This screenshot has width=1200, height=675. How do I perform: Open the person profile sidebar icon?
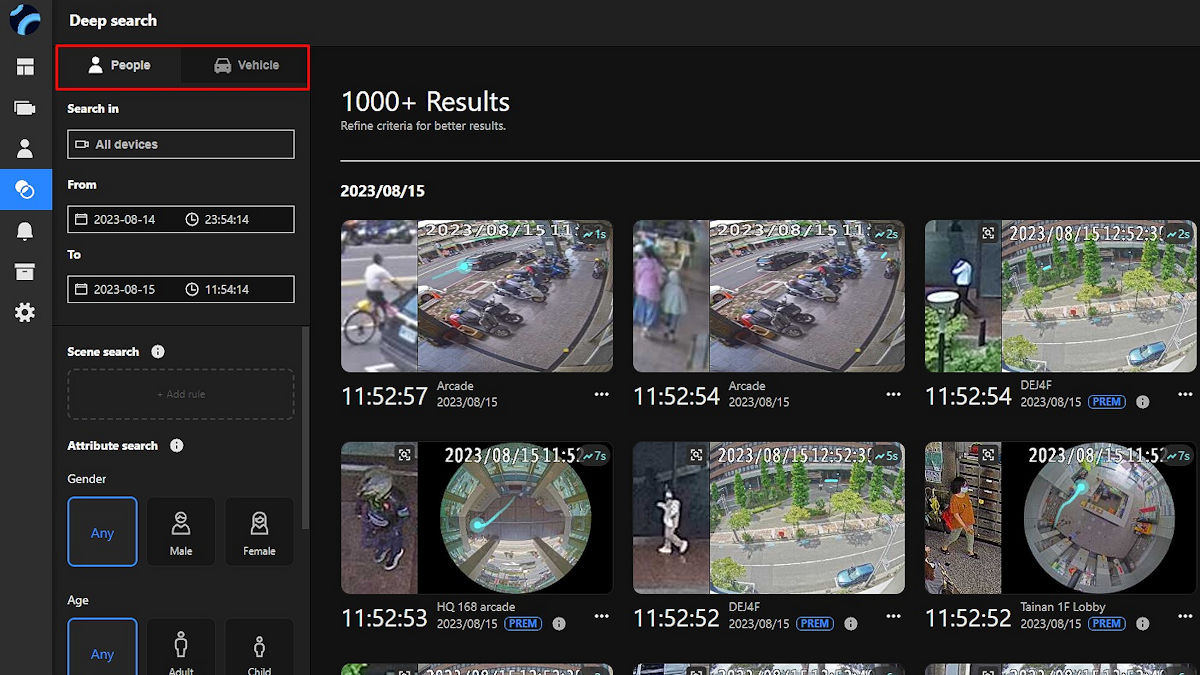[x=25, y=149]
